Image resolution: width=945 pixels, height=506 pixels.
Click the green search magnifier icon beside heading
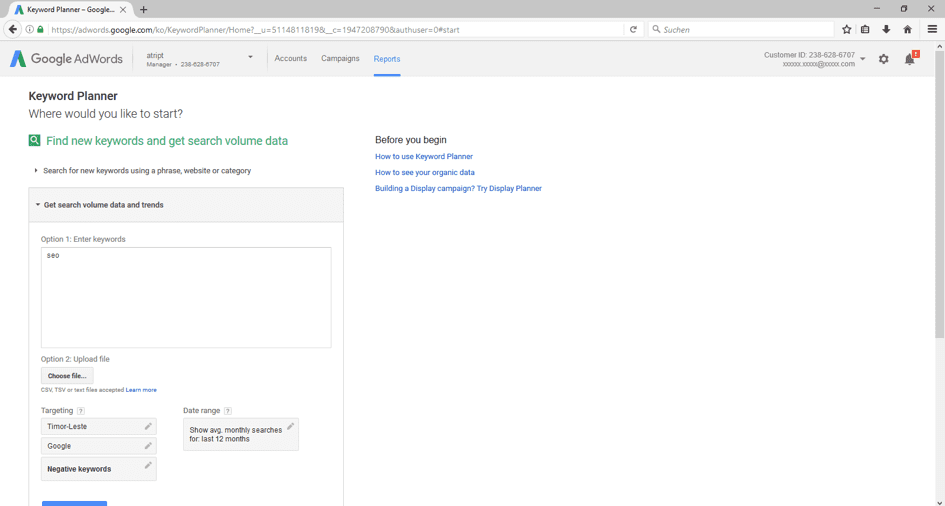click(34, 140)
